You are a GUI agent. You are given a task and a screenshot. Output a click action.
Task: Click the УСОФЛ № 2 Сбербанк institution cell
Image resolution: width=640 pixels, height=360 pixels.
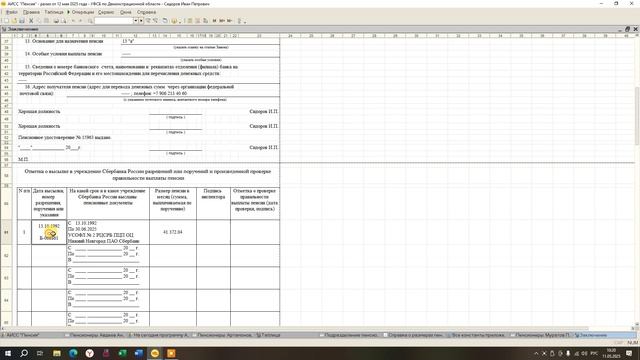(x=108, y=232)
